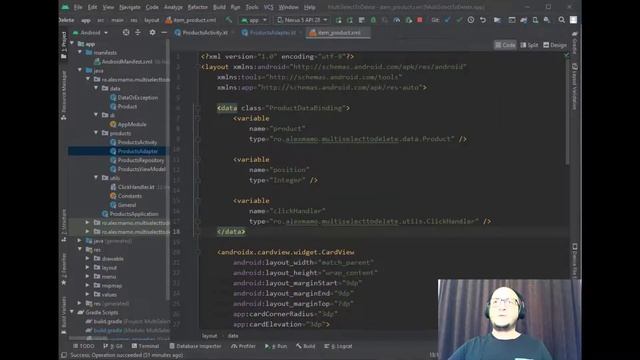Switch editor to Code view
Screen dimensions: 640x360
point(505,45)
